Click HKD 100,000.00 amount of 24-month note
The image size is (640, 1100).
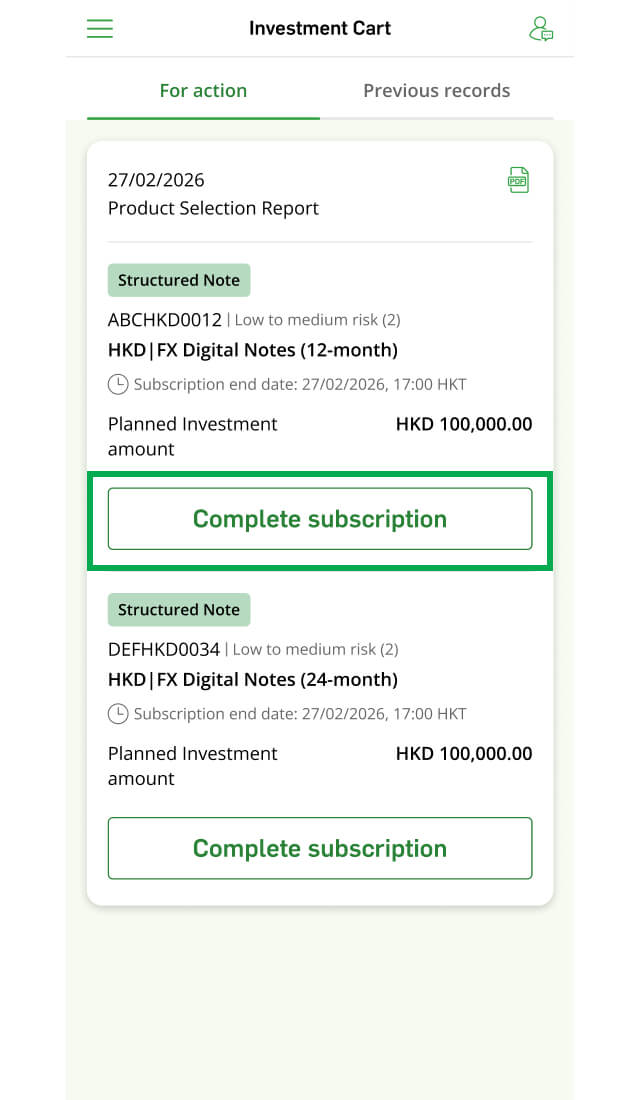[464, 753]
